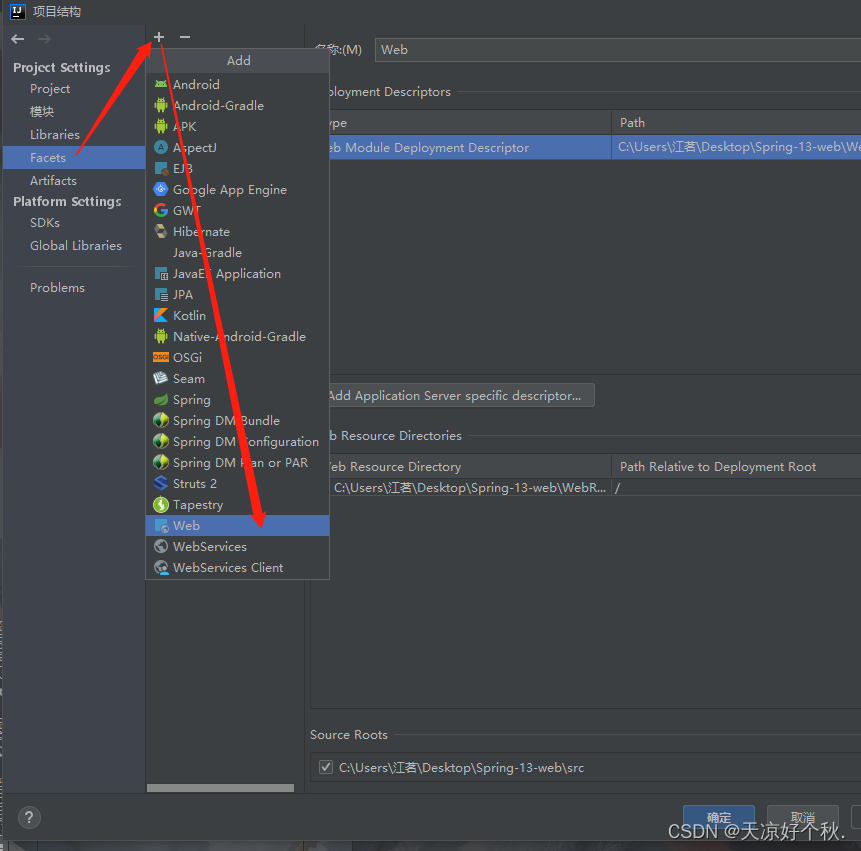The image size is (861, 851).
Task: Open the Artifacts section
Action: tap(53, 181)
